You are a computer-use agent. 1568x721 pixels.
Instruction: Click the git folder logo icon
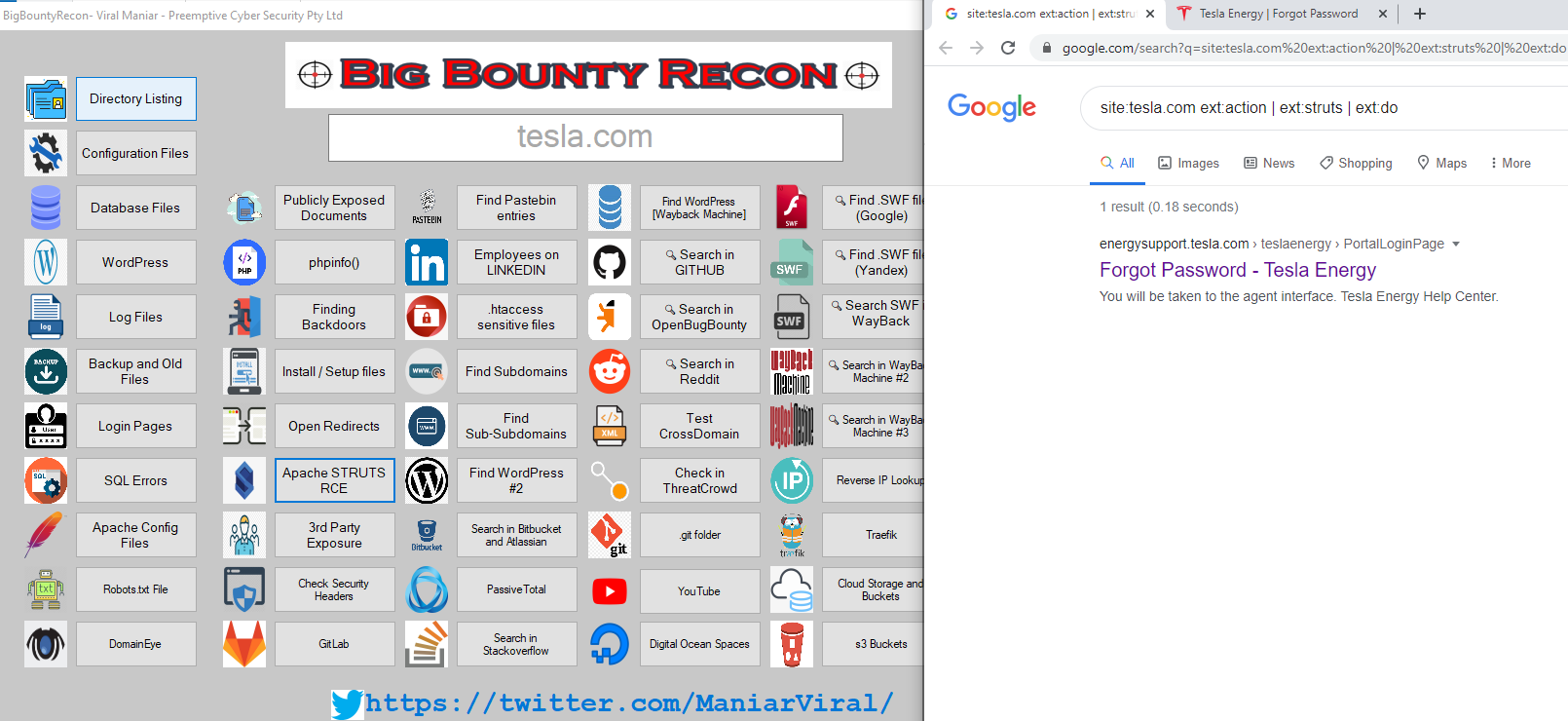tap(610, 535)
